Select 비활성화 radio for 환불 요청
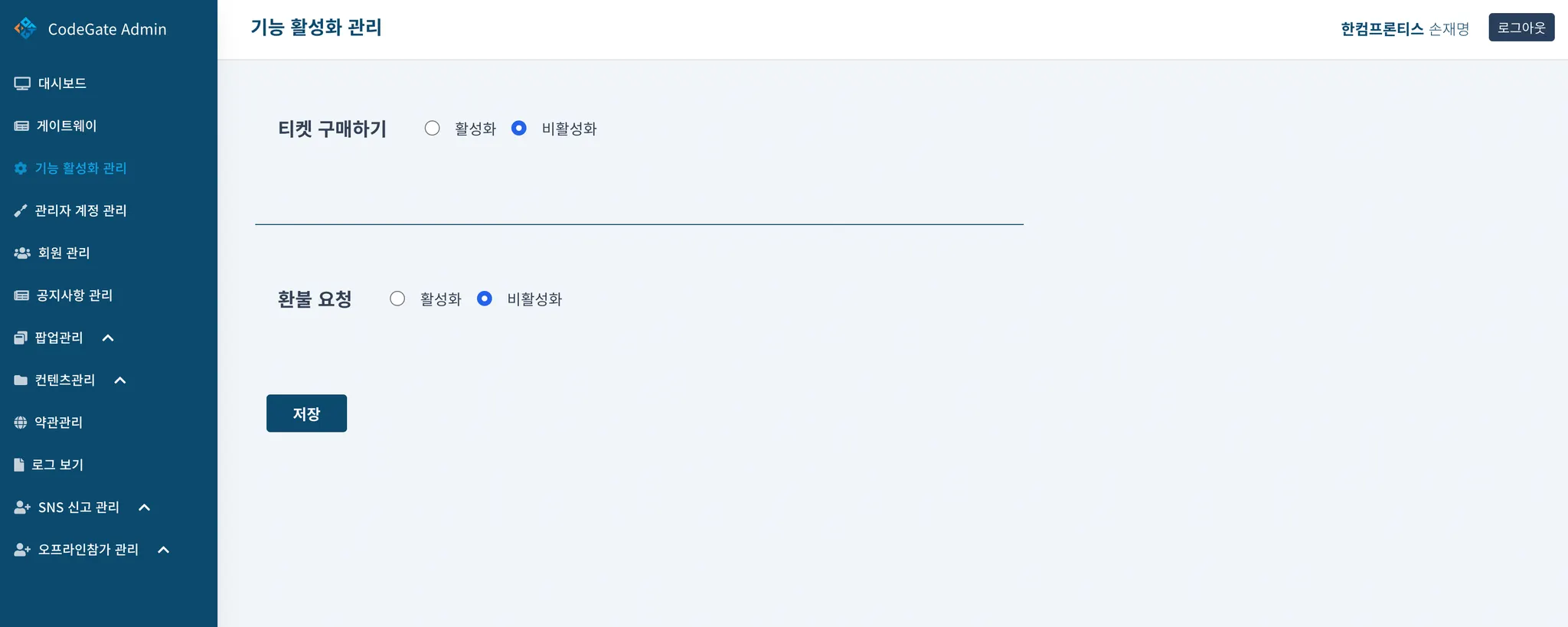This screenshot has width=1568, height=627. tap(485, 299)
